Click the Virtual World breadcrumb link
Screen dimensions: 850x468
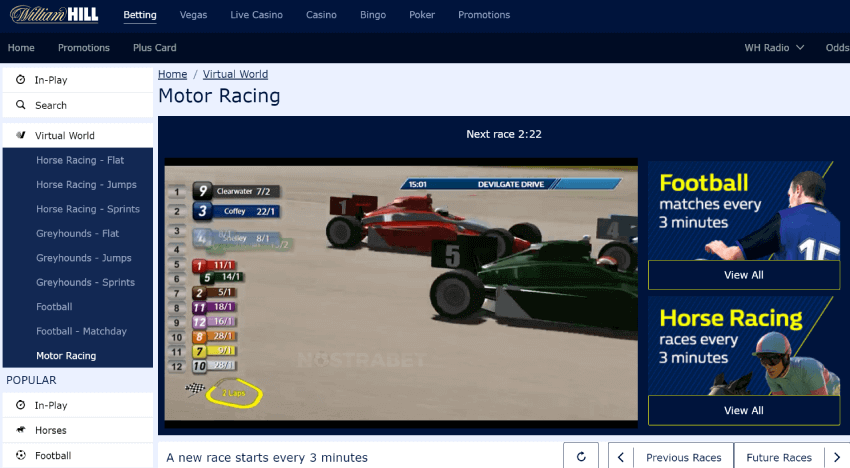[x=235, y=74]
